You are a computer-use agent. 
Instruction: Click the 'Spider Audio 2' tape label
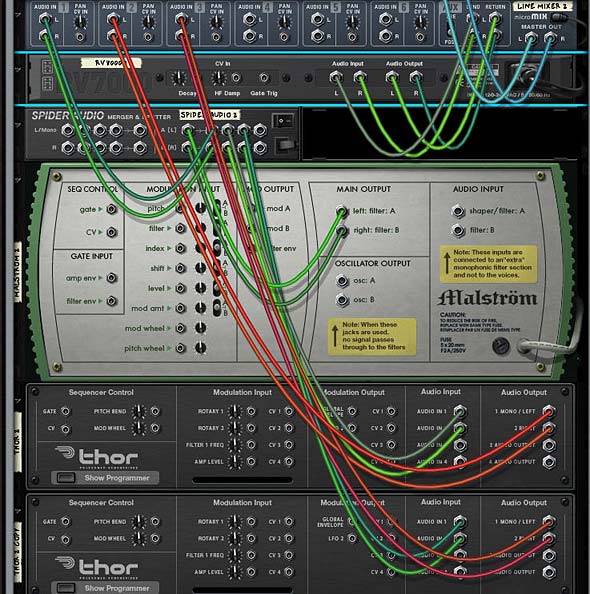209,115
